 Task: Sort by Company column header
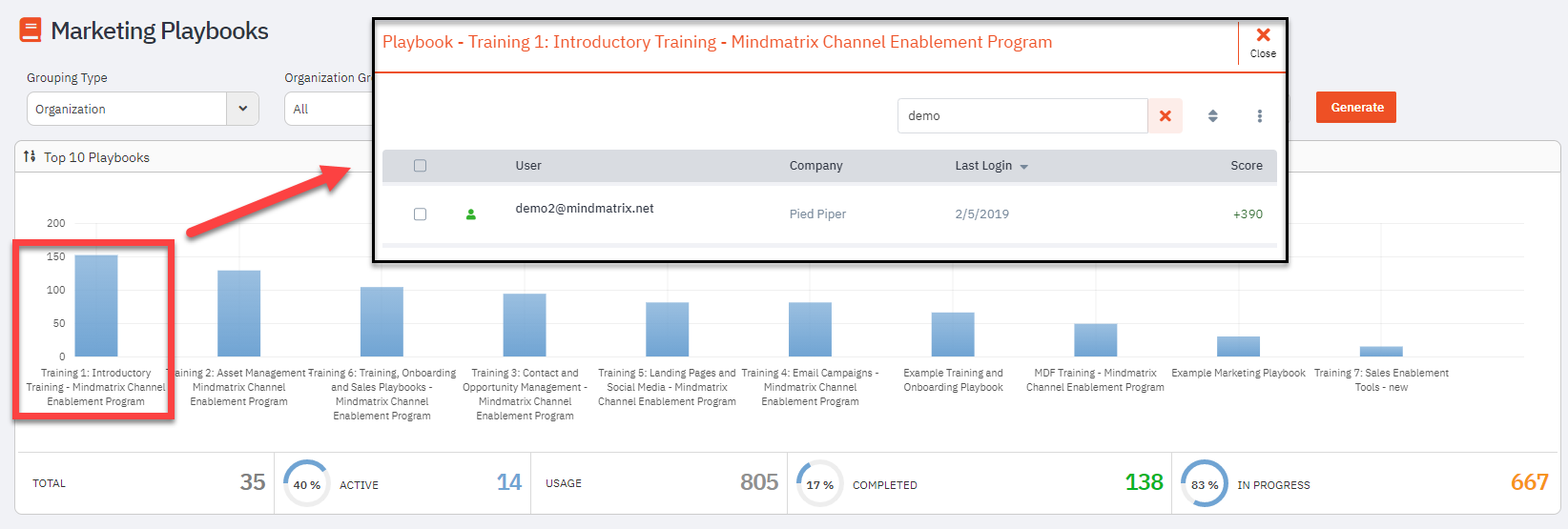tap(815, 166)
